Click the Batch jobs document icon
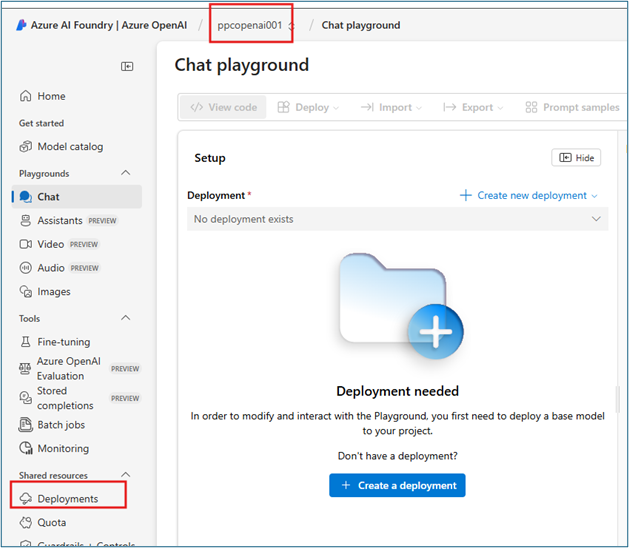Viewport: 629px width, 548px height. [x=25, y=424]
